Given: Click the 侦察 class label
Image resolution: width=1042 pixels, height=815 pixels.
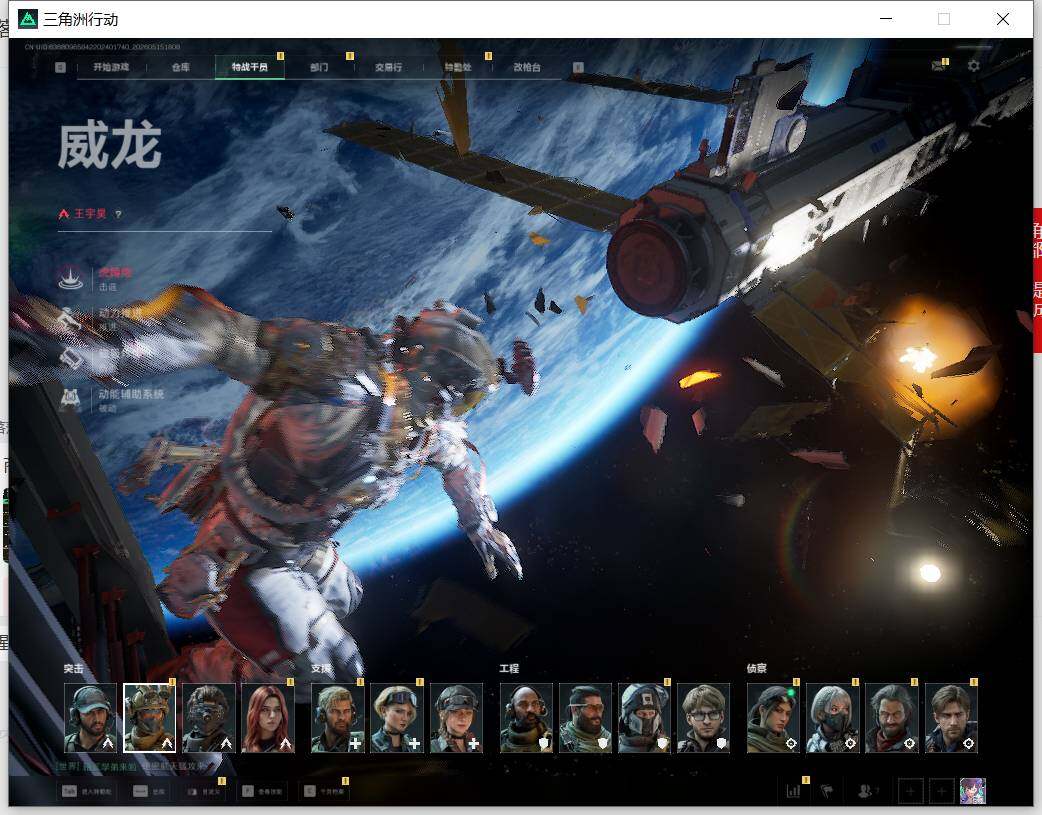Looking at the screenshot, I should click(756, 669).
